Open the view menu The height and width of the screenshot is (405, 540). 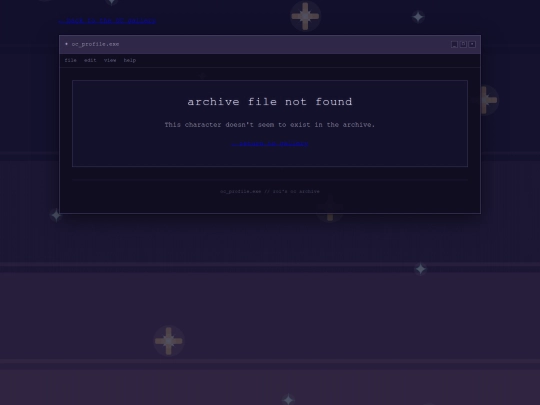click(110, 60)
